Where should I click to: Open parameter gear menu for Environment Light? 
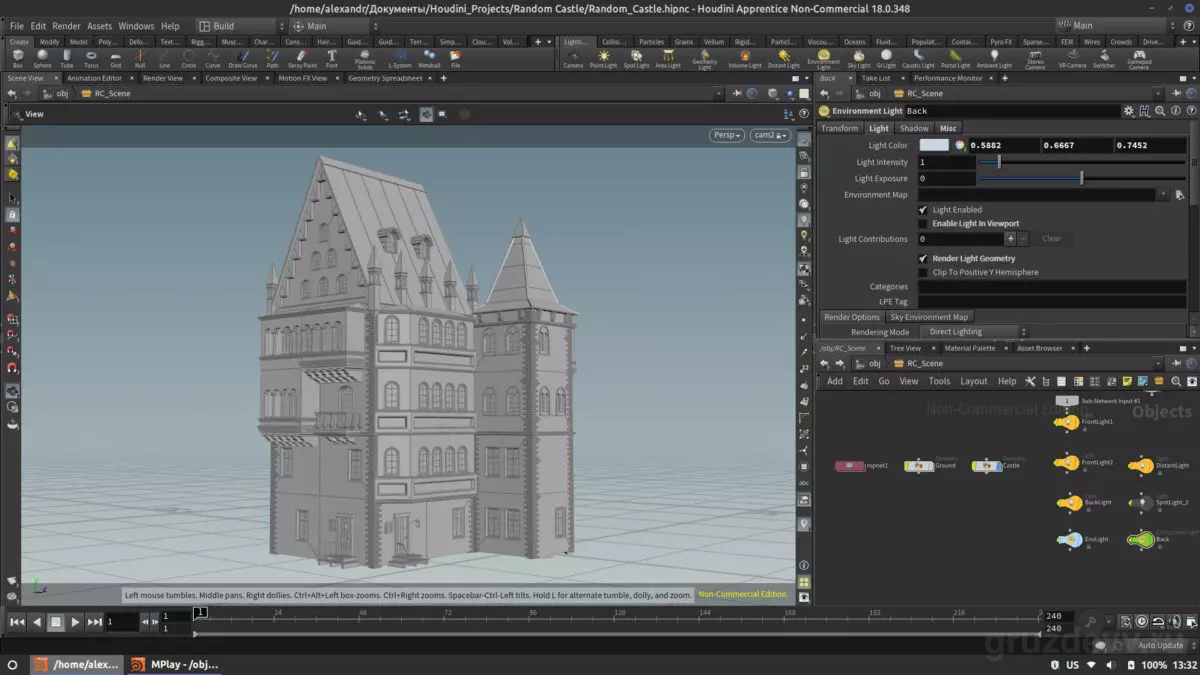pos(1129,111)
